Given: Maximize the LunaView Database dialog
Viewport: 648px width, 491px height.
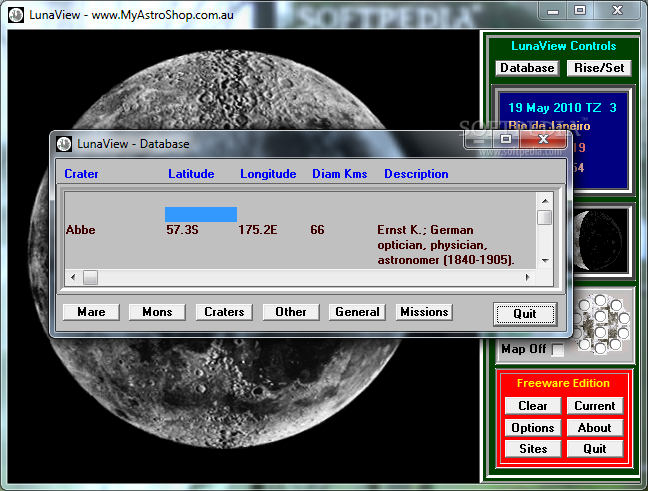Looking at the screenshot, I should pos(506,140).
